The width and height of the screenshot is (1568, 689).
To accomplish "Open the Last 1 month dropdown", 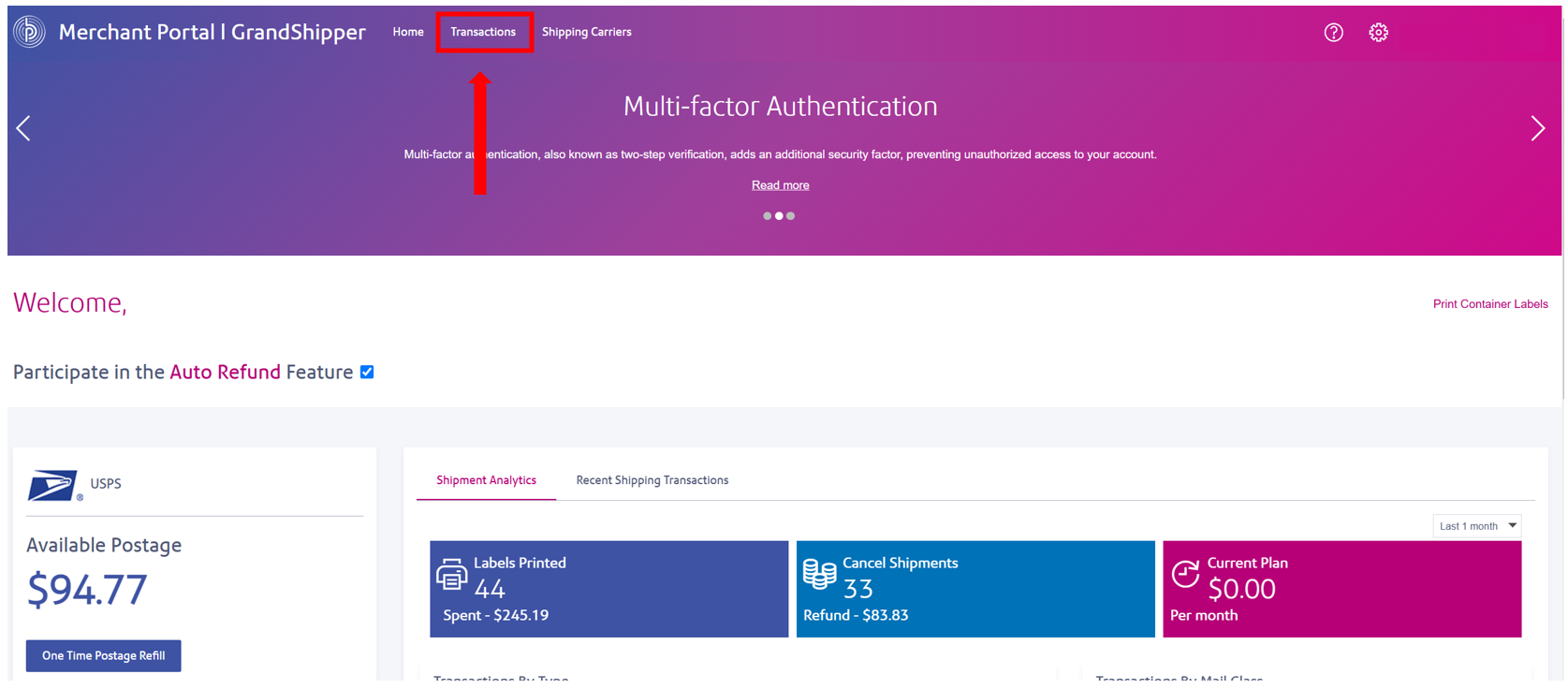I will click(x=1476, y=526).
